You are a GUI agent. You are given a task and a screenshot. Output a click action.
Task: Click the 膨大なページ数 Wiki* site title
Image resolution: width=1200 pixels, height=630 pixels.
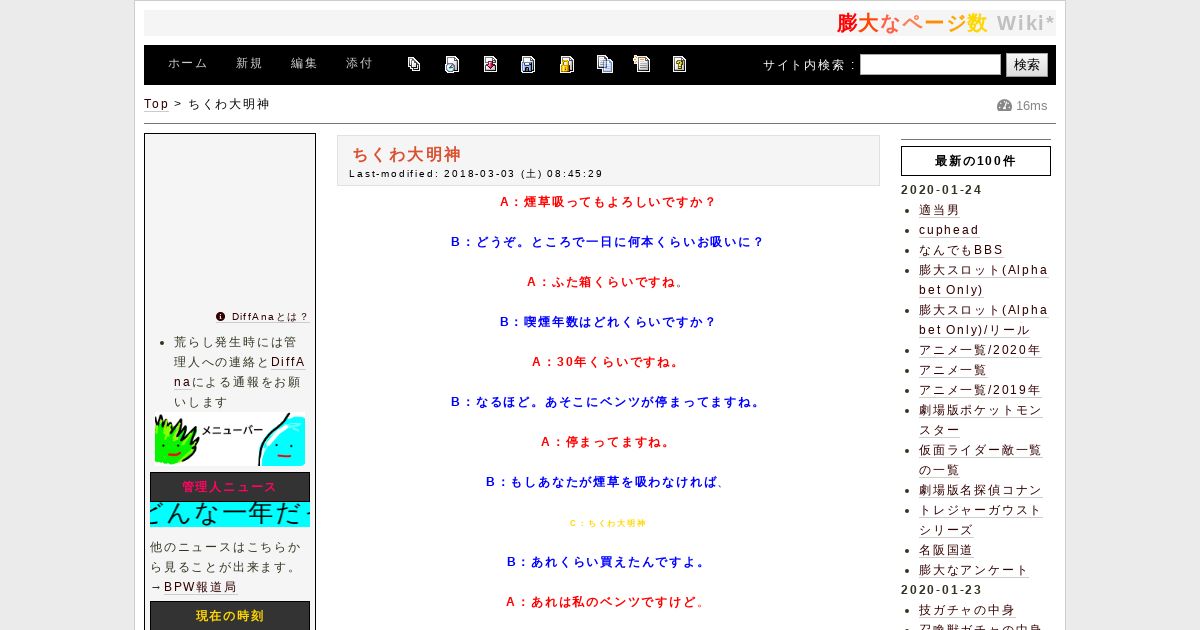click(x=945, y=23)
